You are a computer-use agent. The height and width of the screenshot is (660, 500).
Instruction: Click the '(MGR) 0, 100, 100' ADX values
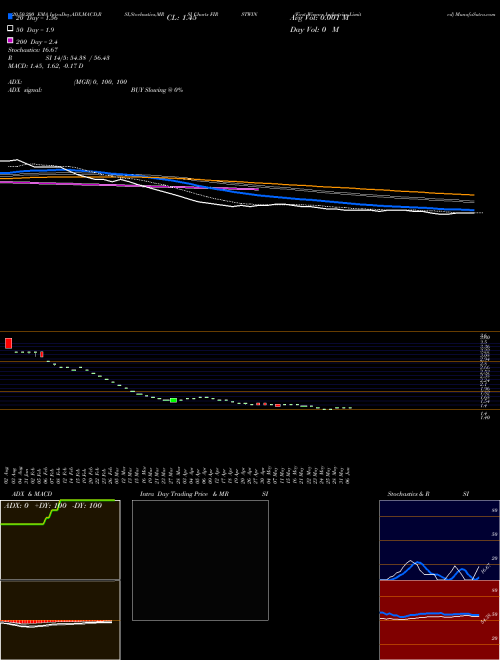(x=100, y=82)
